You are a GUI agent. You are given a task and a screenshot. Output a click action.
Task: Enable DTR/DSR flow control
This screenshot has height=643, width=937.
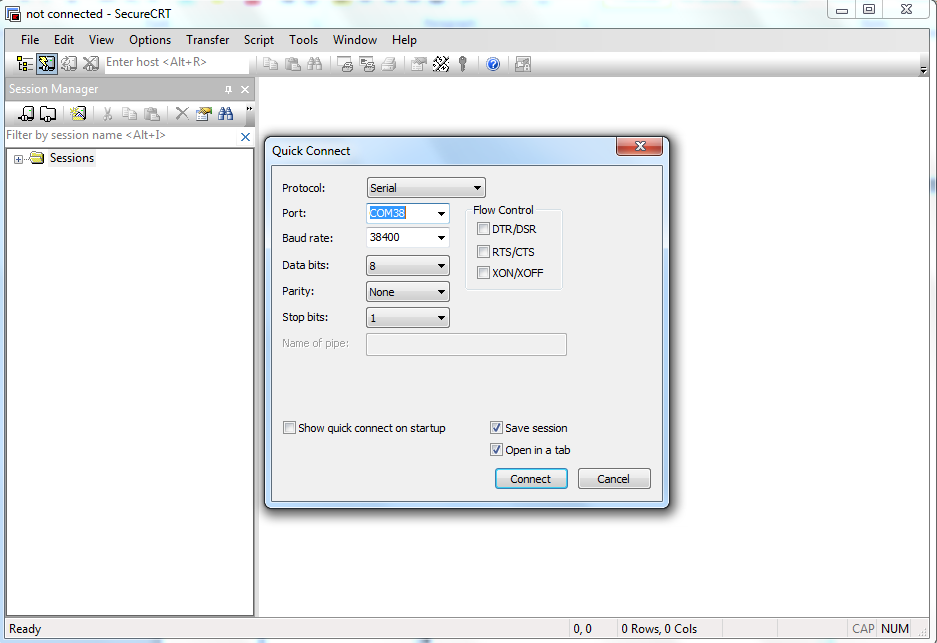483,229
